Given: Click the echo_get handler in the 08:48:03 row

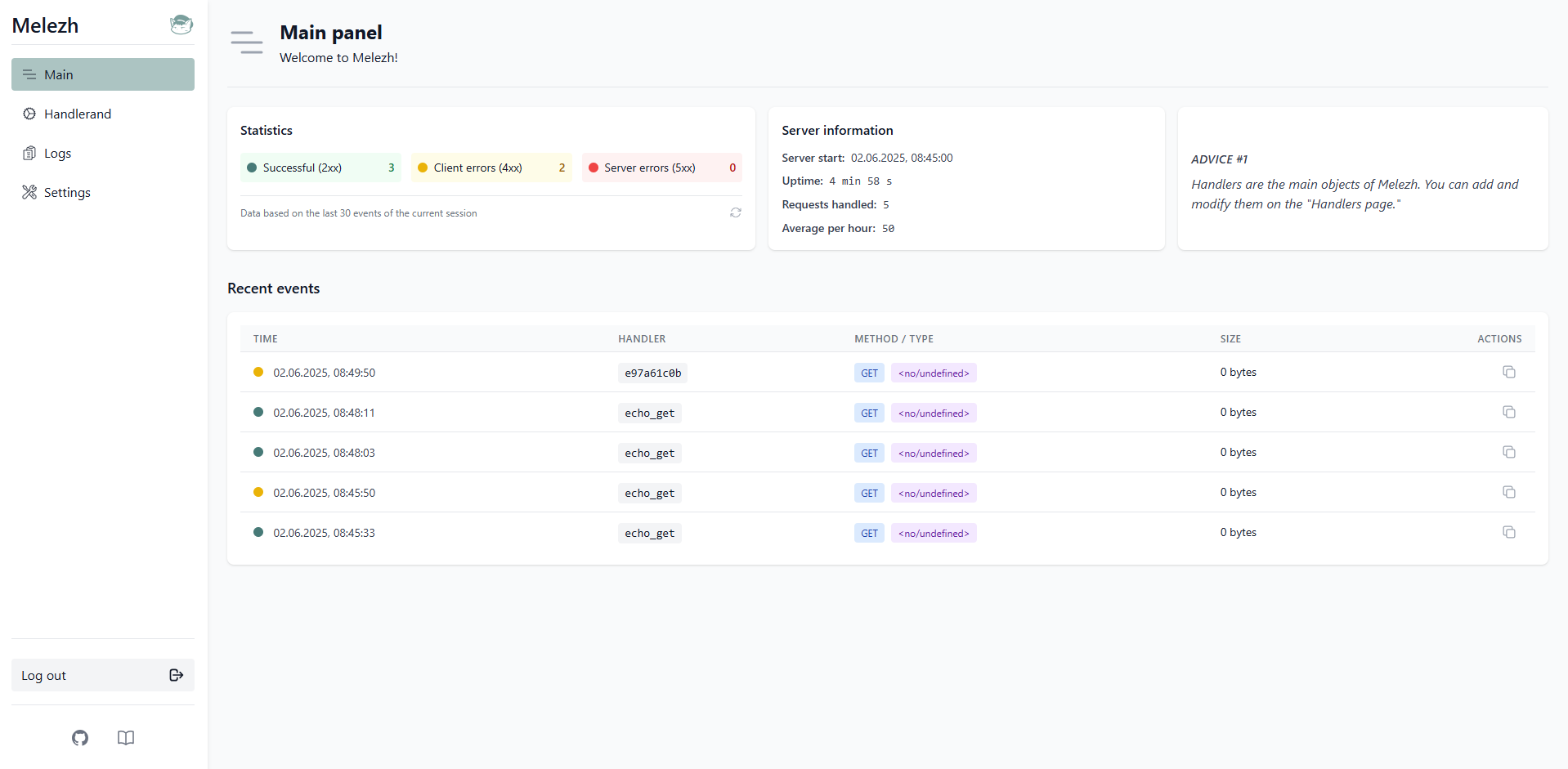Looking at the screenshot, I should pos(650,453).
